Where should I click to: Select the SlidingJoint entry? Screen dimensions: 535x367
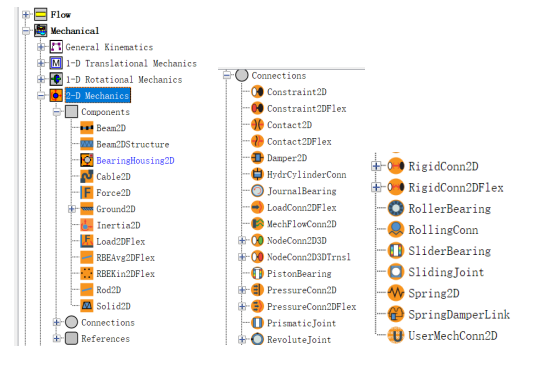[446, 272]
